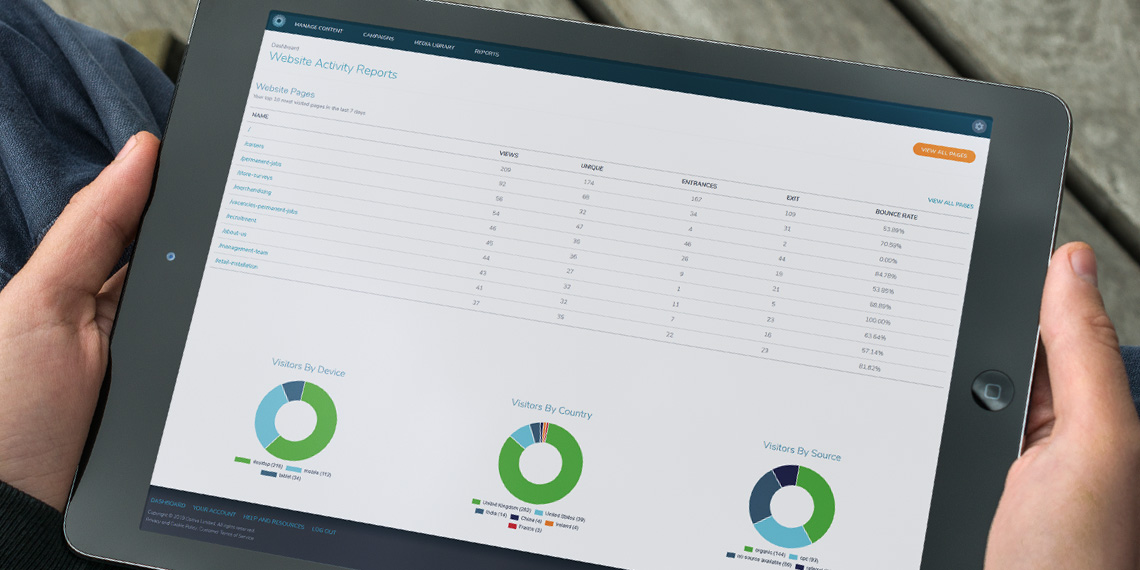Screen dimensions: 1140x570
Task: Click the orange View All Pages button
Action: pyautogui.click(x=944, y=152)
